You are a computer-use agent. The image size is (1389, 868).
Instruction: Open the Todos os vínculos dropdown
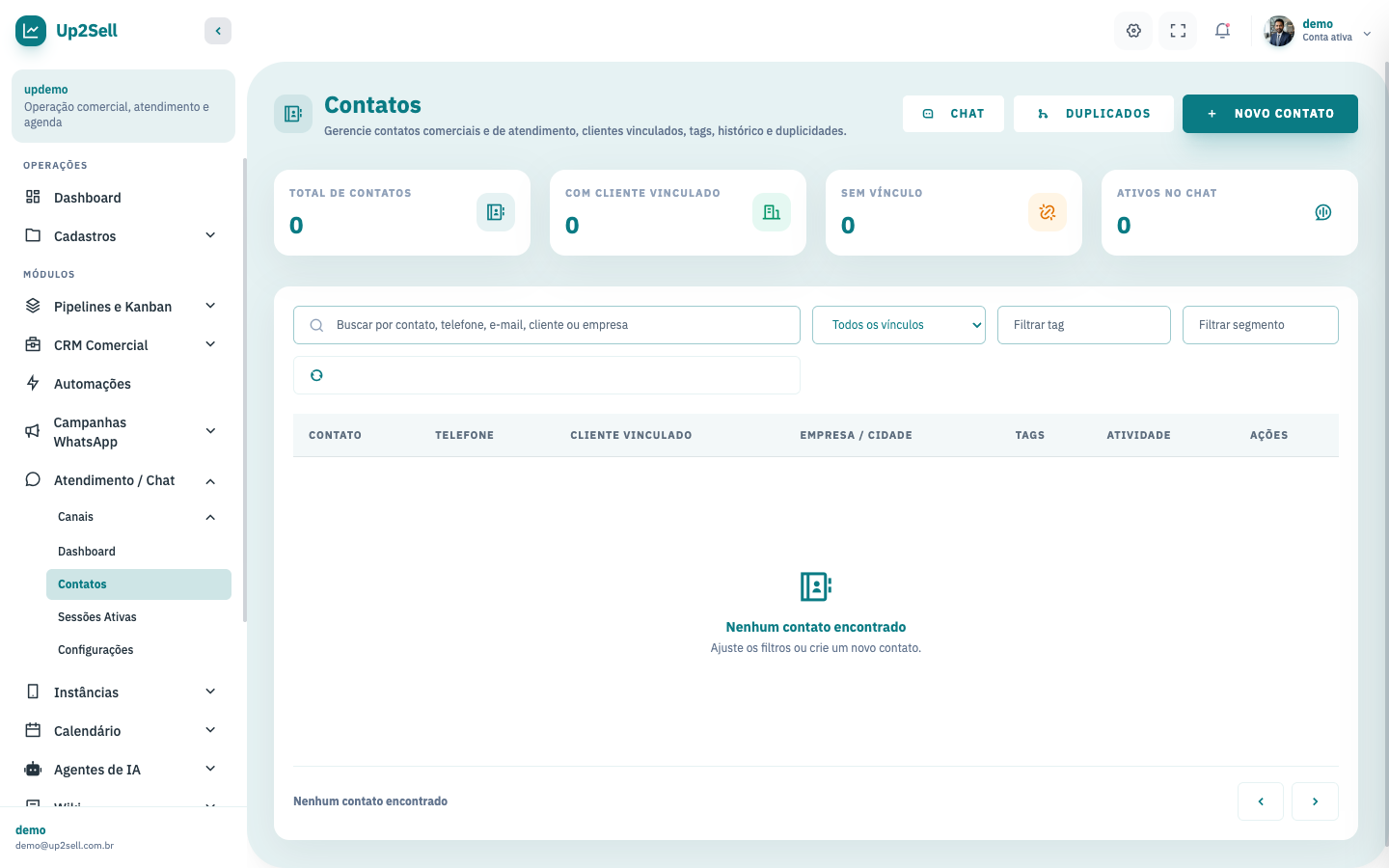coord(899,325)
